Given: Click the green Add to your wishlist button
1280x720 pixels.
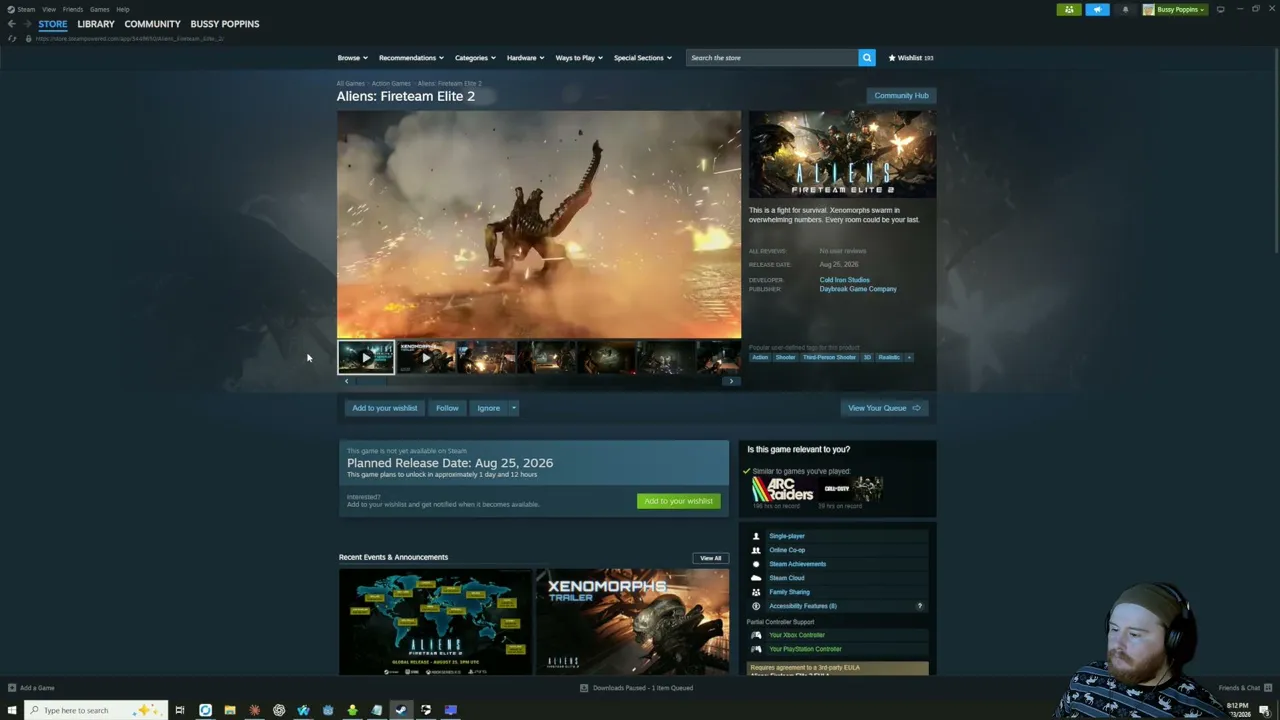Looking at the screenshot, I should pos(678,501).
